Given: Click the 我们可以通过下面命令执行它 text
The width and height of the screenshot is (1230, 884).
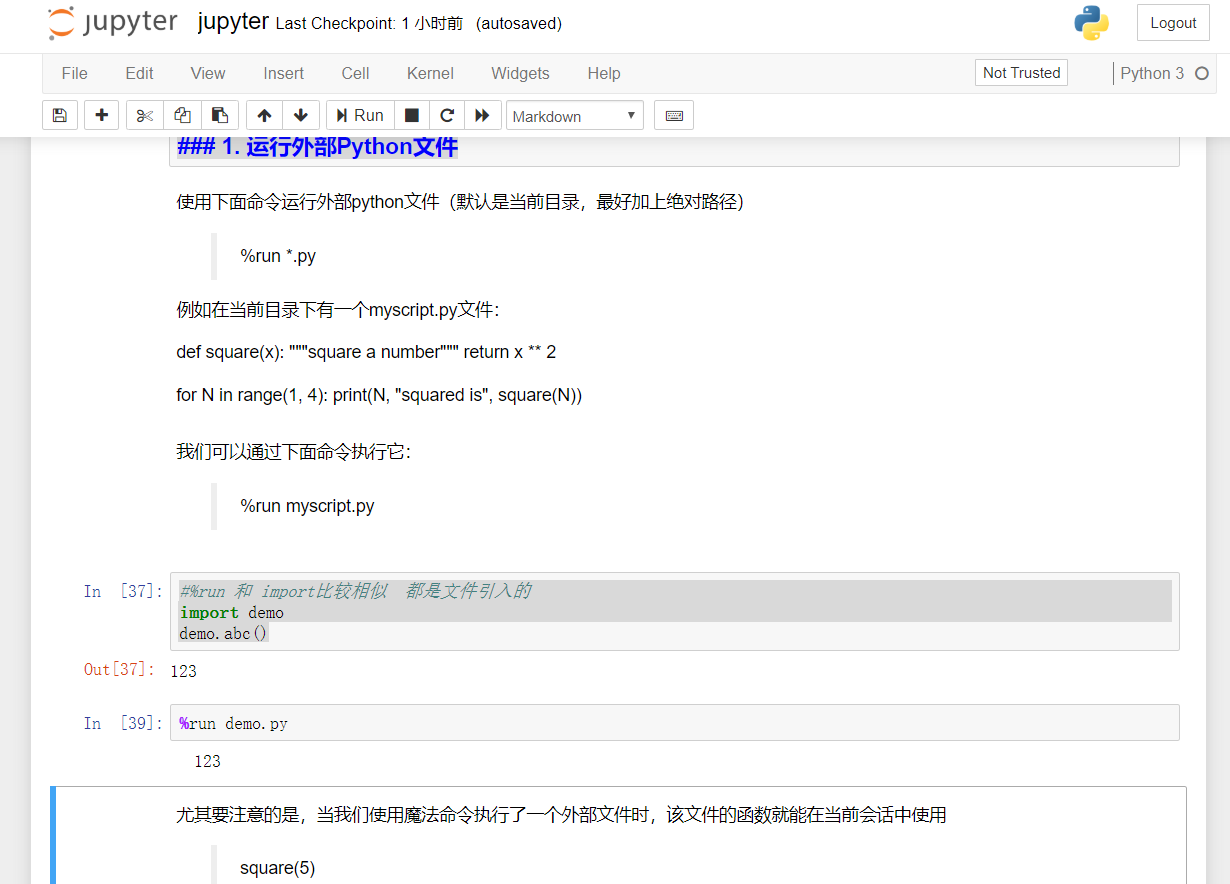Looking at the screenshot, I should pos(293,452).
